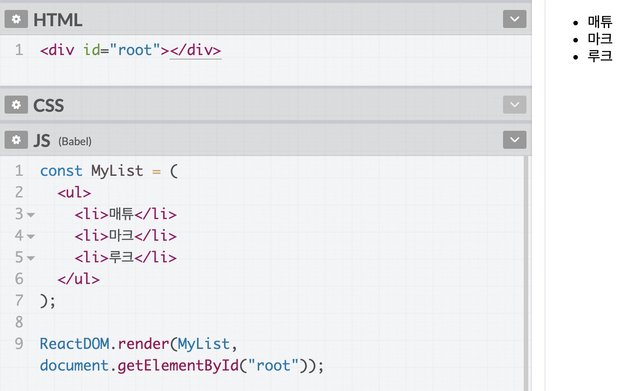The width and height of the screenshot is (640, 391).
Task: Click the <li>루크</li> code line
Action: 125,257
